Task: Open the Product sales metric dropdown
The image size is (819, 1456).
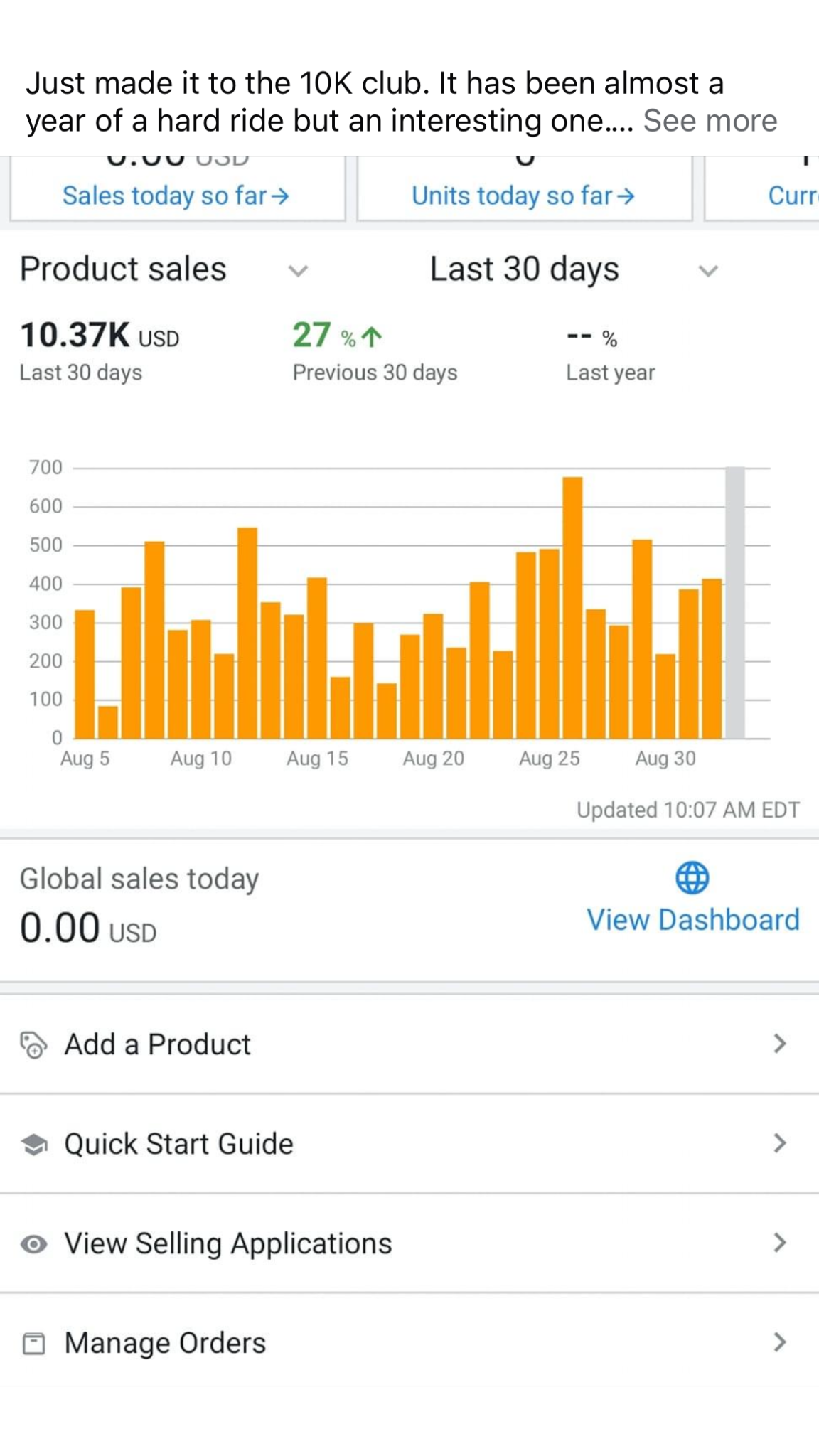Action: 298,271
